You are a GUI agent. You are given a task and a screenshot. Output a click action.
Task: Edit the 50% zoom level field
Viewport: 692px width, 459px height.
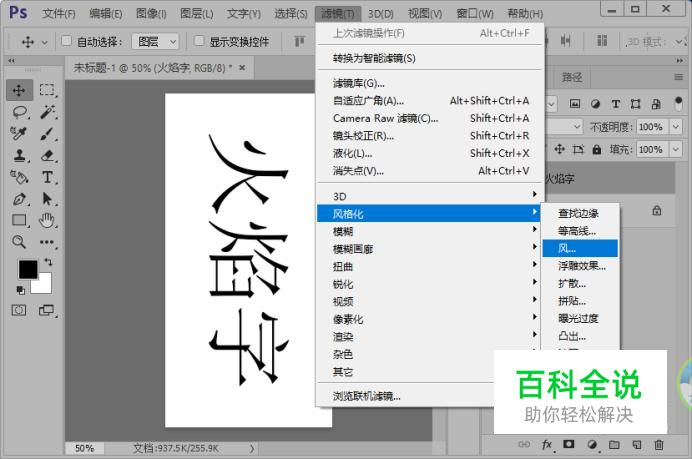[x=84, y=448]
